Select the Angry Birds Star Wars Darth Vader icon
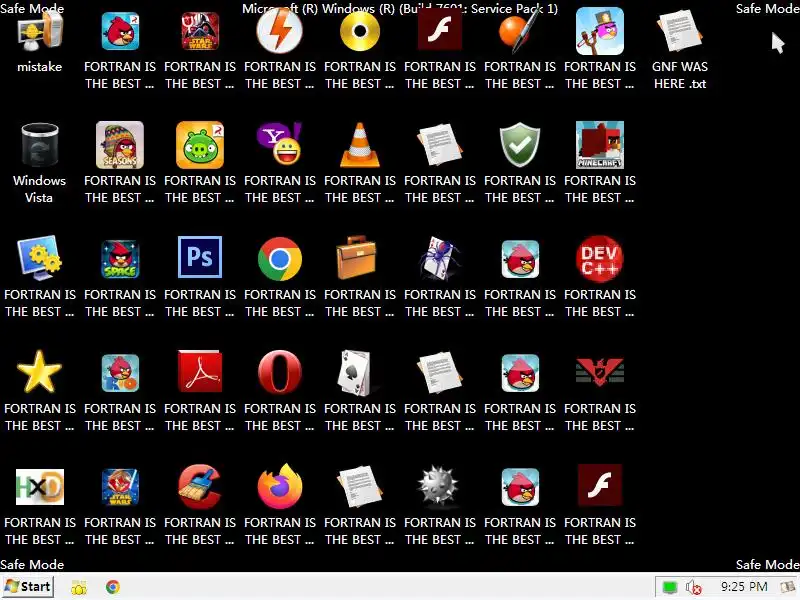Viewport: 800px width, 600px height. 200,32
